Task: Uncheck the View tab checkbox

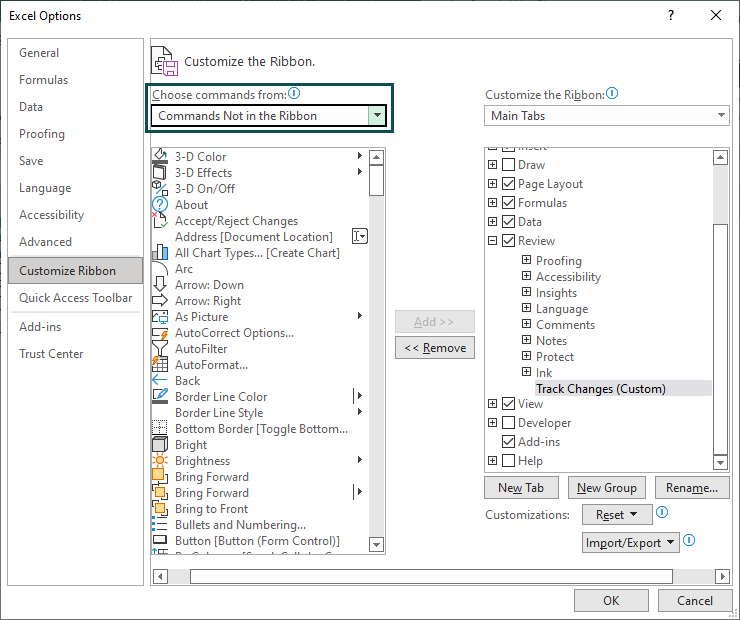Action: pyautogui.click(x=508, y=403)
